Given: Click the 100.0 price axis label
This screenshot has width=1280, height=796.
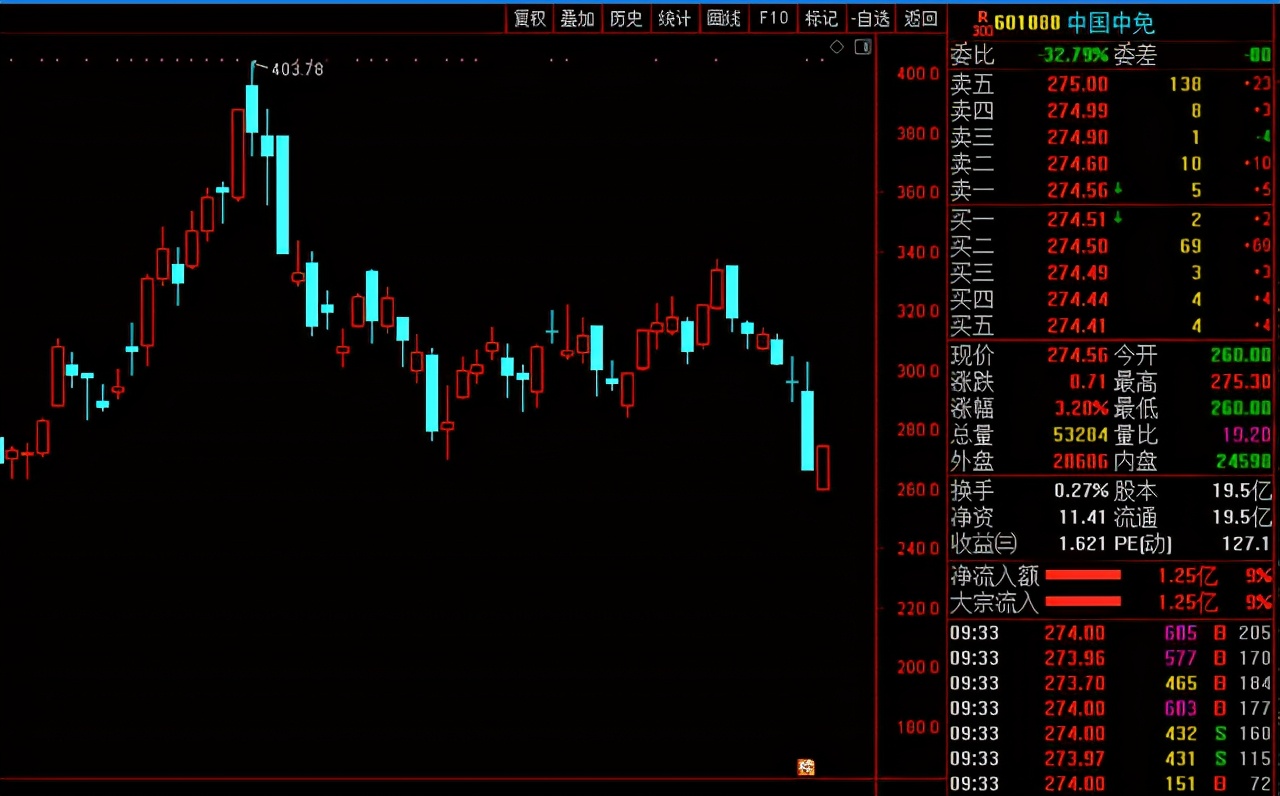Looking at the screenshot, I should (918, 727).
